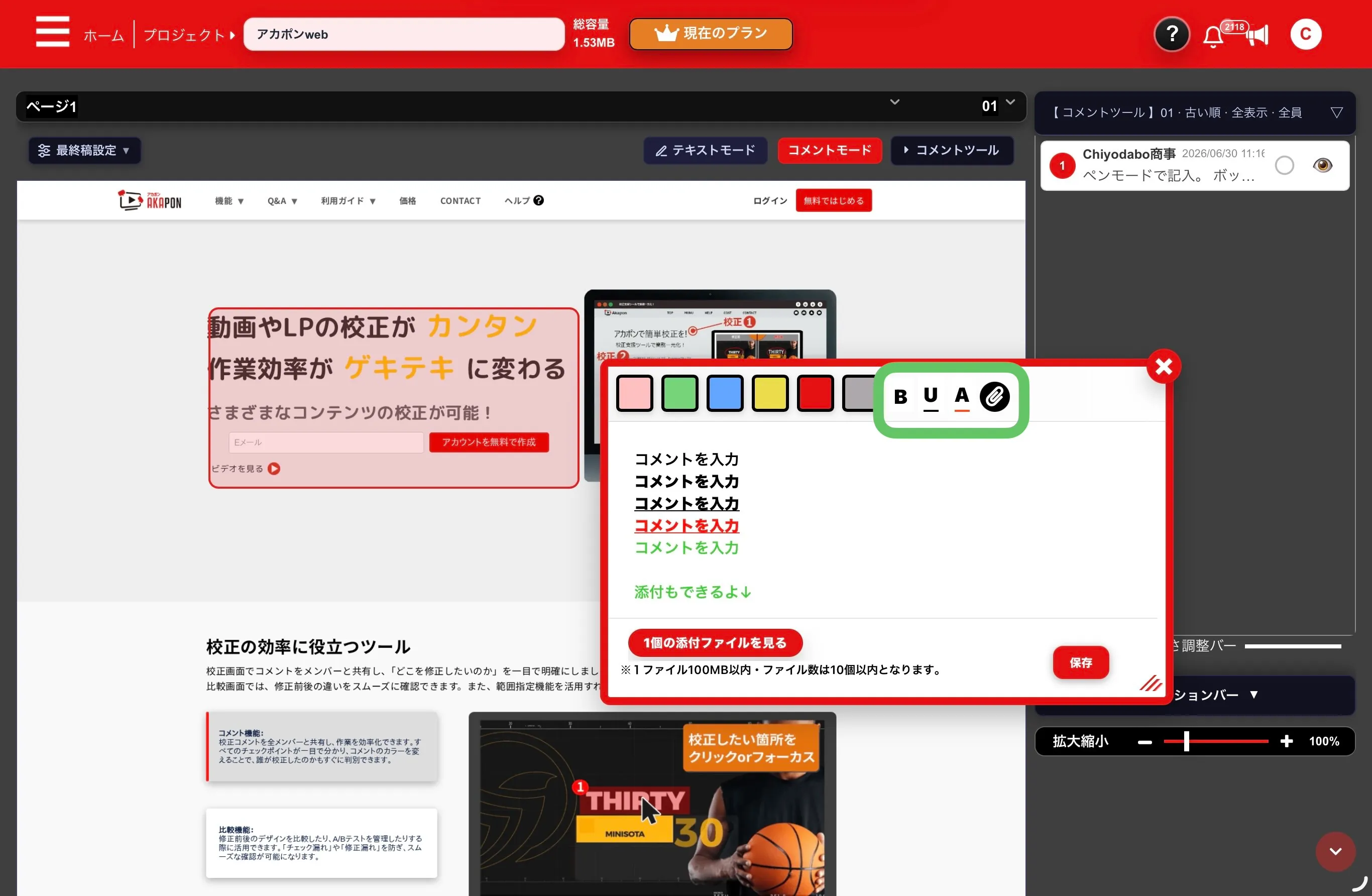This screenshot has width=1372, height=896.
Task: Expand the コメントツール toggle button
Action: click(x=952, y=151)
